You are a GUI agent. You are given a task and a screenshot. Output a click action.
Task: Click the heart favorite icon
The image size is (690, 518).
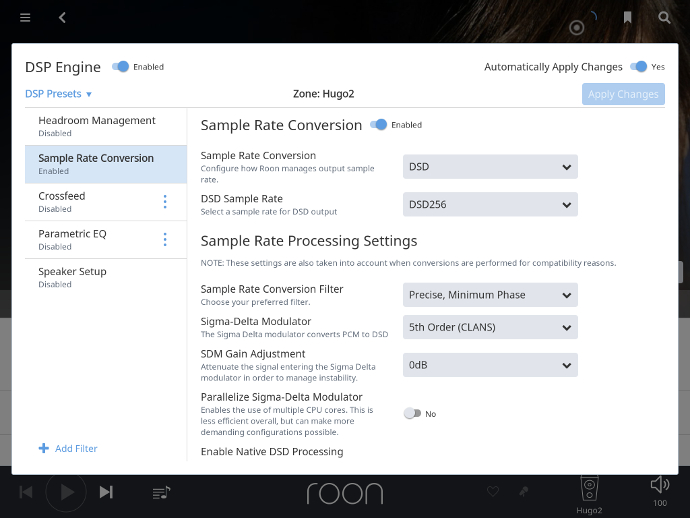(x=493, y=491)
